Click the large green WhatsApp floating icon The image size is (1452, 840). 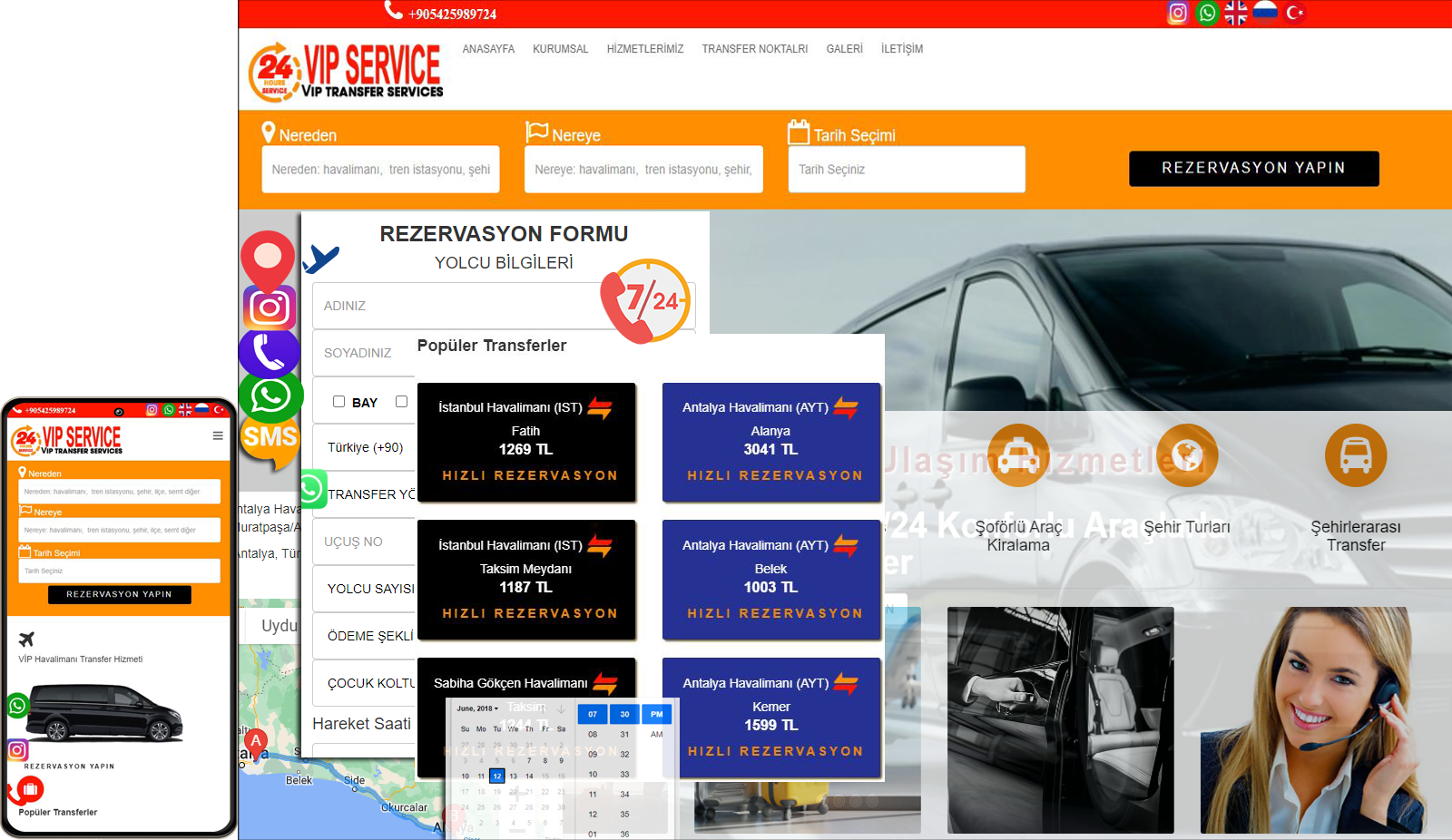pyautogui.click(x=271, y=396)
